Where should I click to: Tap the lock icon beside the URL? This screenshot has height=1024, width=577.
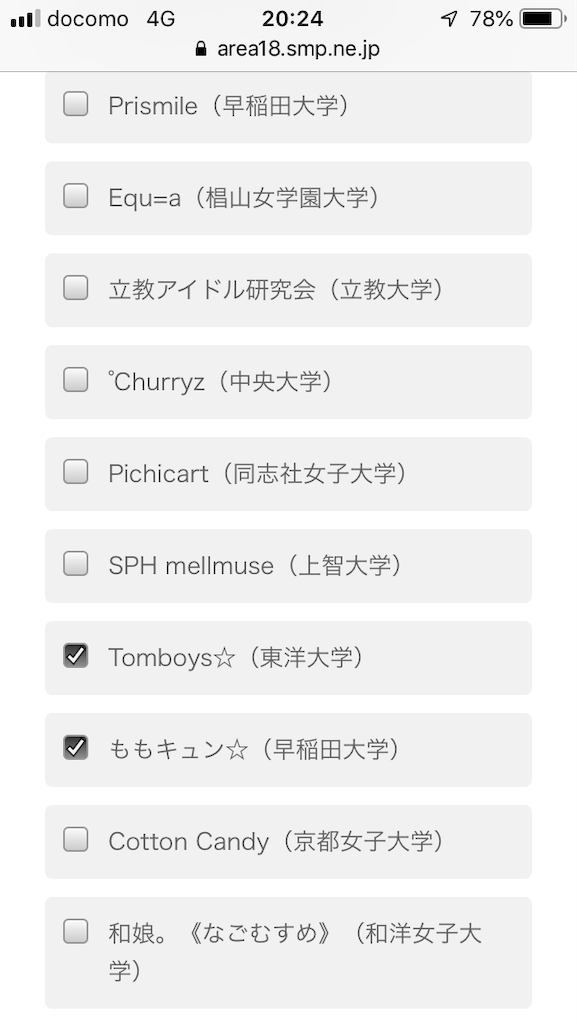[x=202, y=49]
